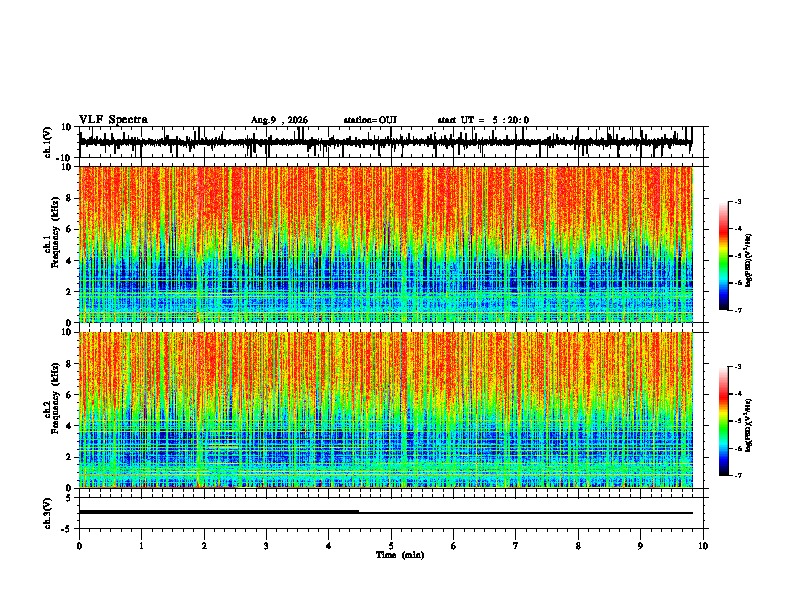Click the time axis tick label "8"
The image size is (792, 612).
[x=578, y=546]
